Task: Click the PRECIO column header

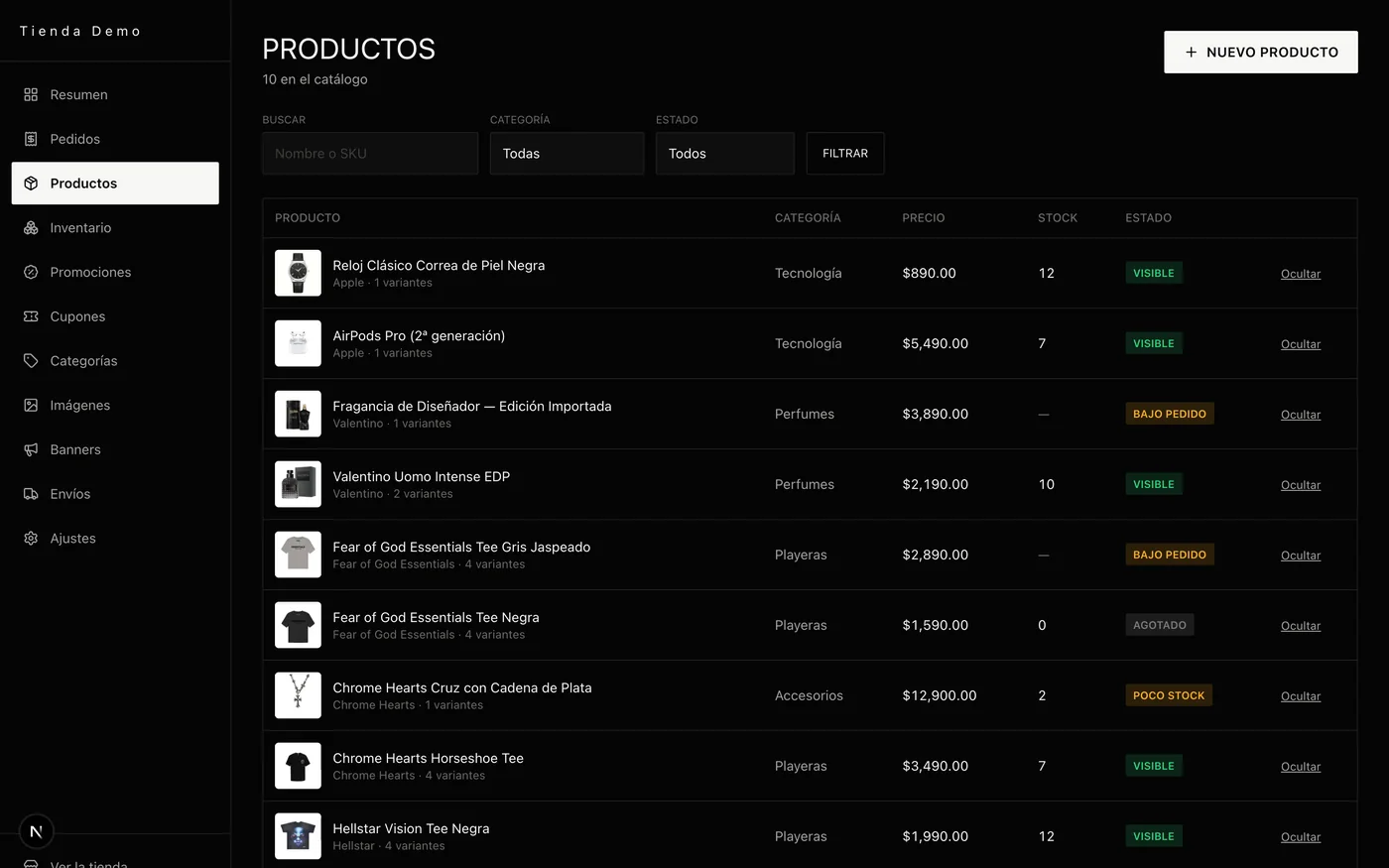Action: 924,217
